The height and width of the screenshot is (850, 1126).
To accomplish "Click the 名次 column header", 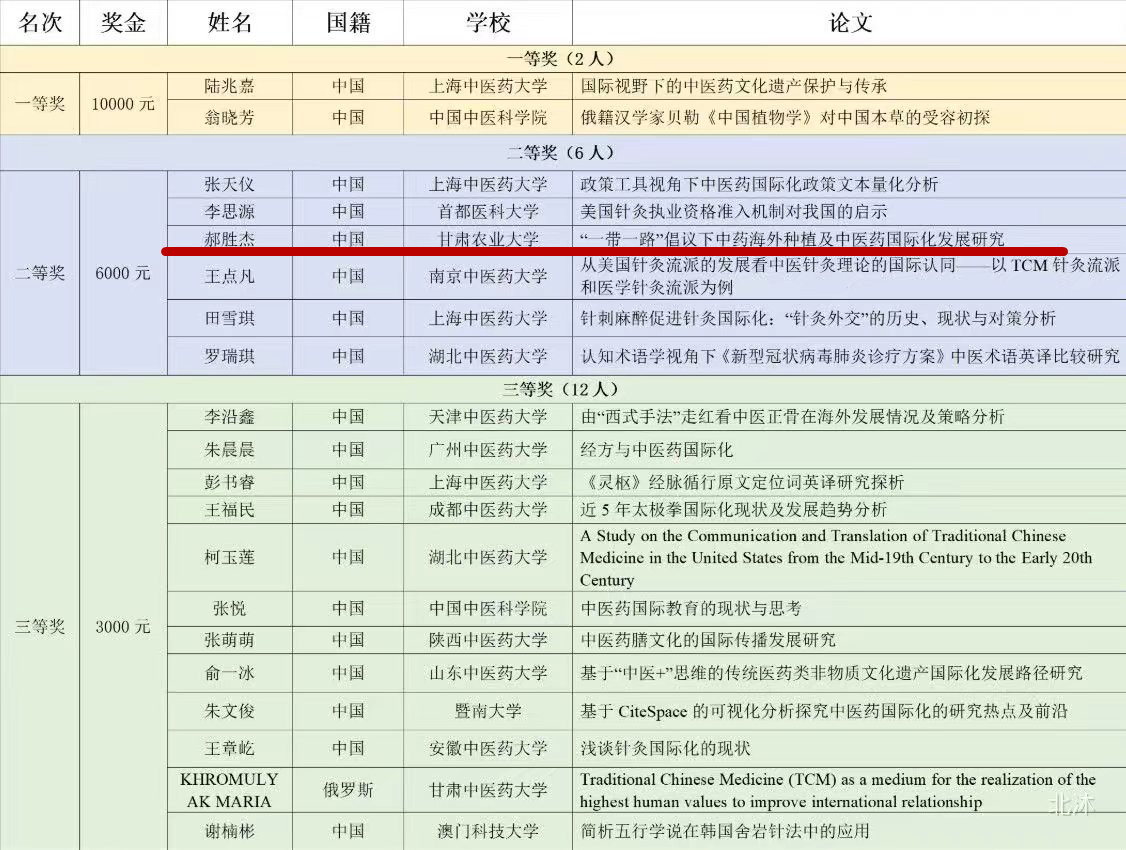I will (40, 23).
